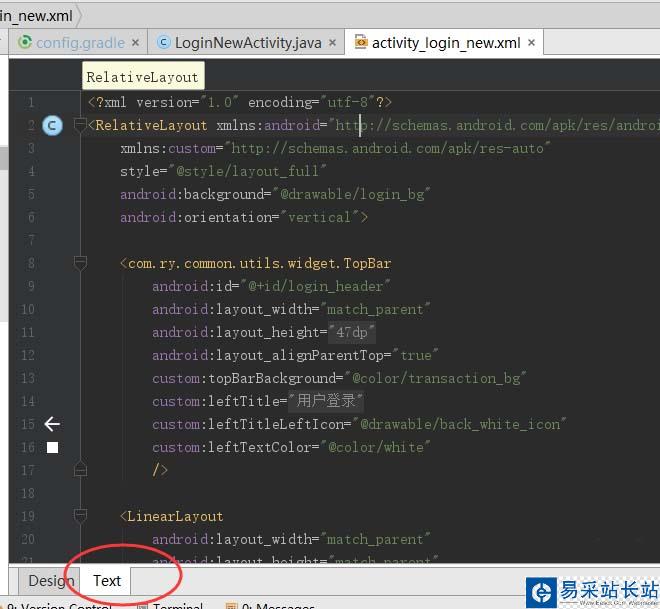The image size is (660, 609).
Task: Open the Terminal tool window
Action: pyautogui.click(x=172, y=606)
